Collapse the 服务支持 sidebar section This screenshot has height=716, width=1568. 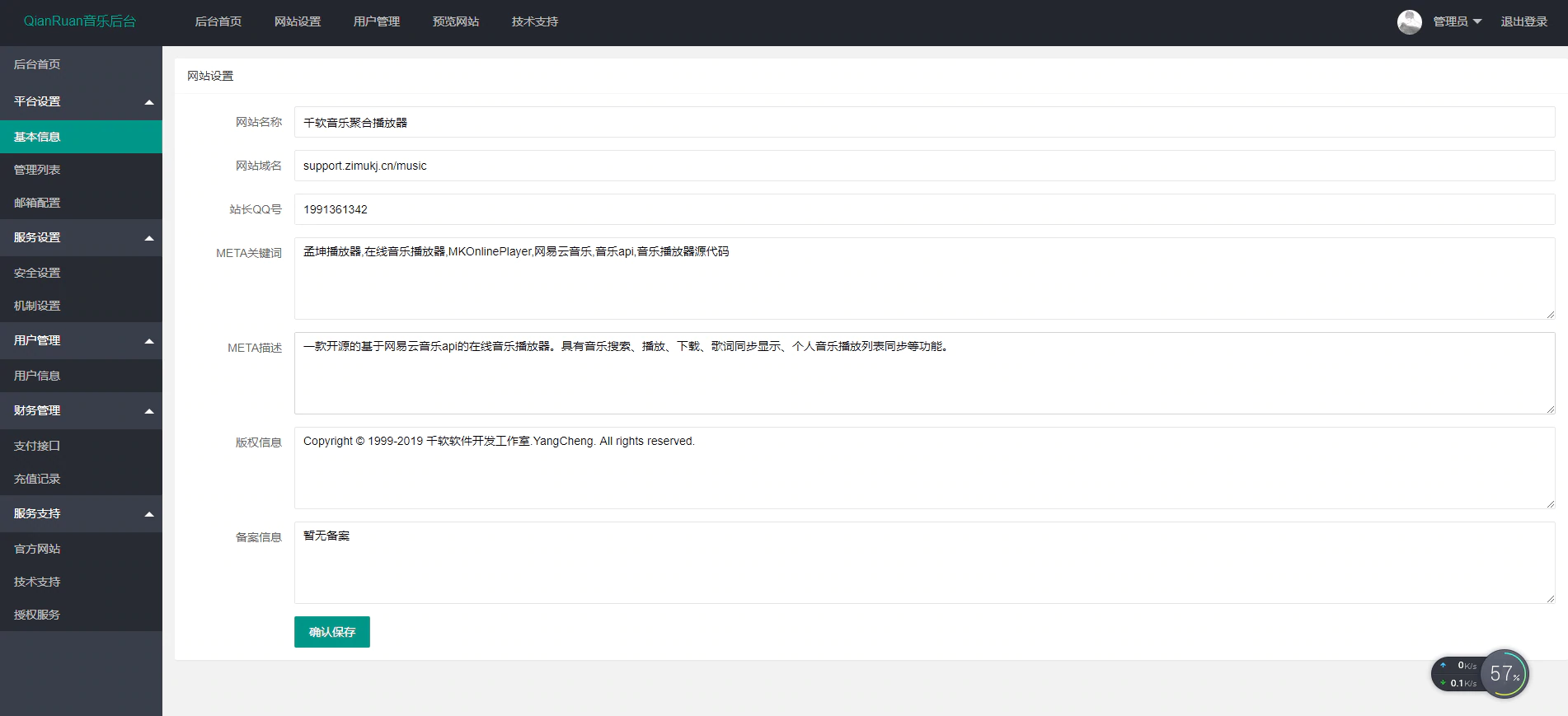[x=81, y=513]
